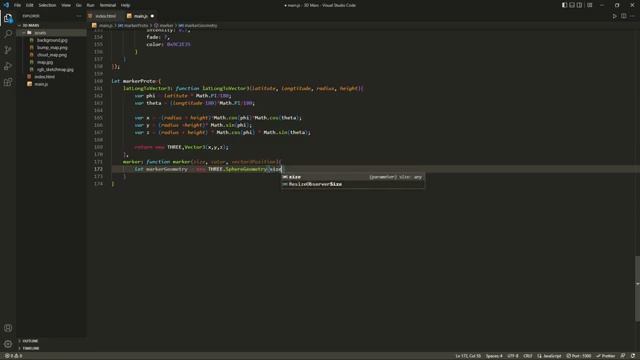640x360 pixels.
Task: Switch to the index.html tab
Action: 104,16
